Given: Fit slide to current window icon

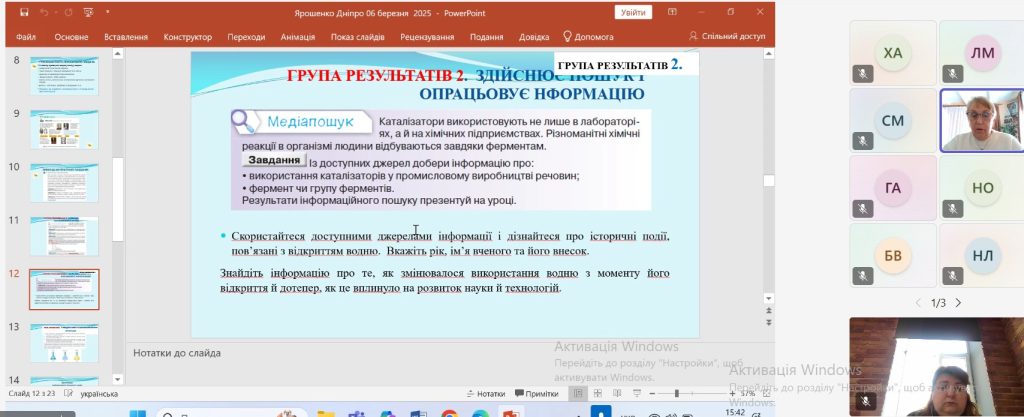Looking at the screenshot, I should coord(766,394).
